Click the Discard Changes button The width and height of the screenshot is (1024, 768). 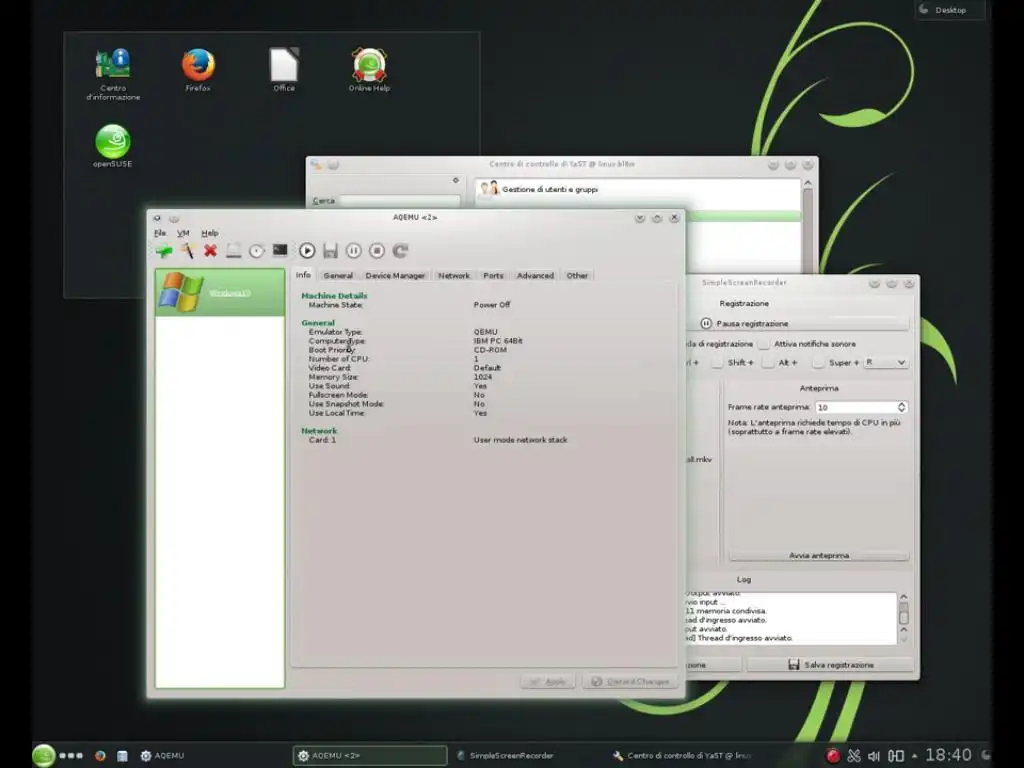pyautogui.click(x=630, y=682)
